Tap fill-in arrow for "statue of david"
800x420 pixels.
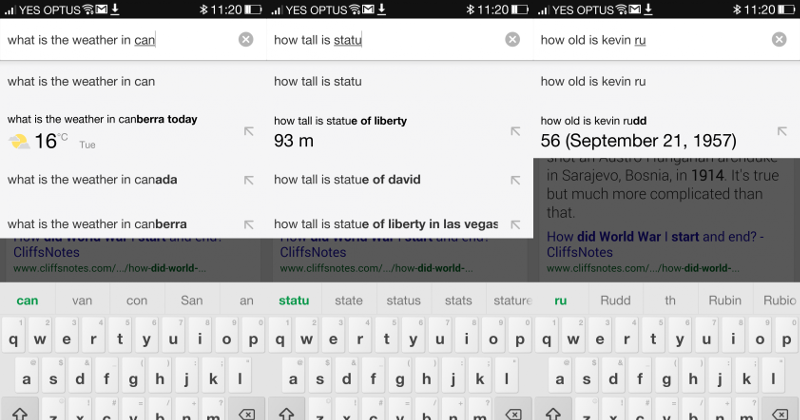point(515,180)
